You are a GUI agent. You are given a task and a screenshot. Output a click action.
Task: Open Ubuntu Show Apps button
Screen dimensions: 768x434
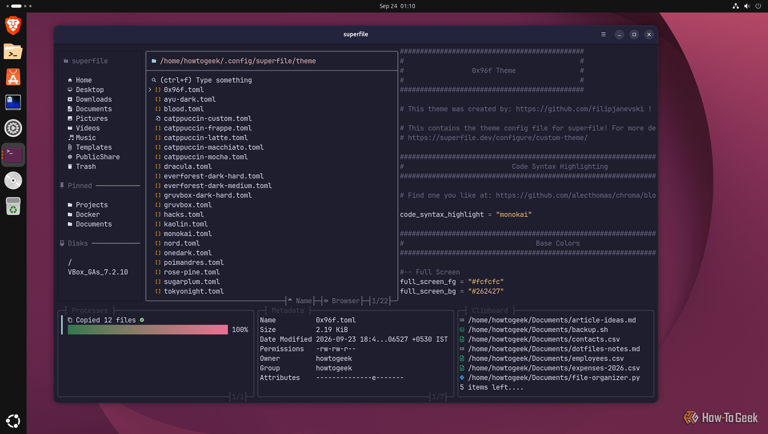click(13, 421)
